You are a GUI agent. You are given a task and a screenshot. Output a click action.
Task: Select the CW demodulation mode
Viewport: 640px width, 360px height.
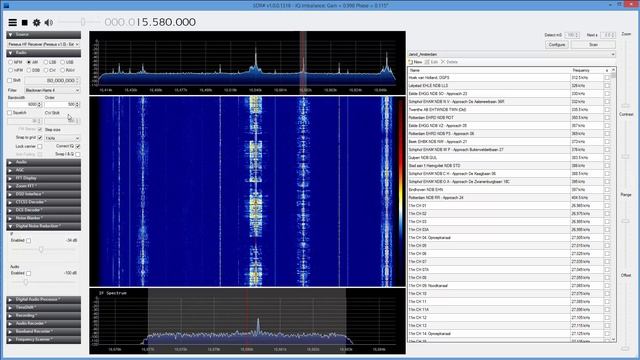pos(46,70)
